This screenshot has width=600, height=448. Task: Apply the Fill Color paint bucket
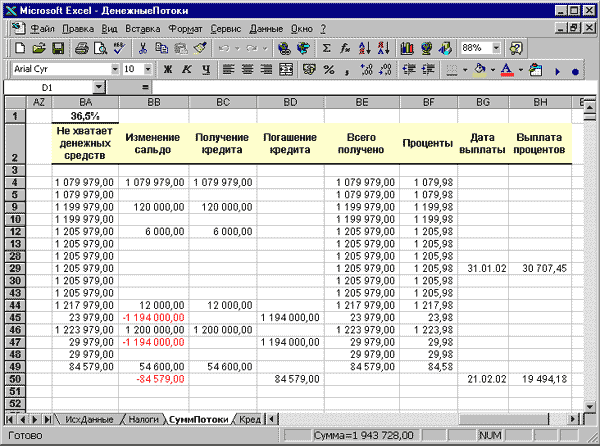pos(480,70)
